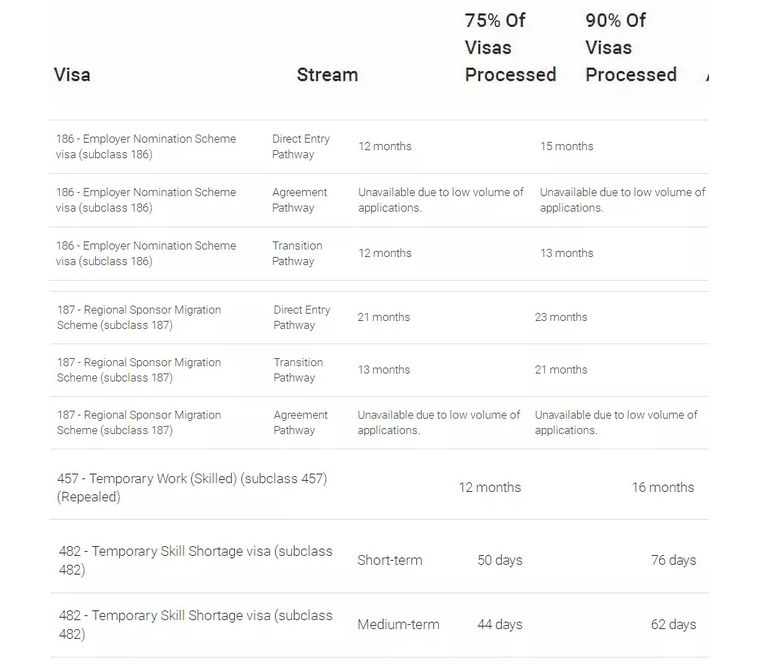Screen dimensions: 780x666
Task: Select Transition Pathway stream for subclass 186
Action: [x=297, y=253]
